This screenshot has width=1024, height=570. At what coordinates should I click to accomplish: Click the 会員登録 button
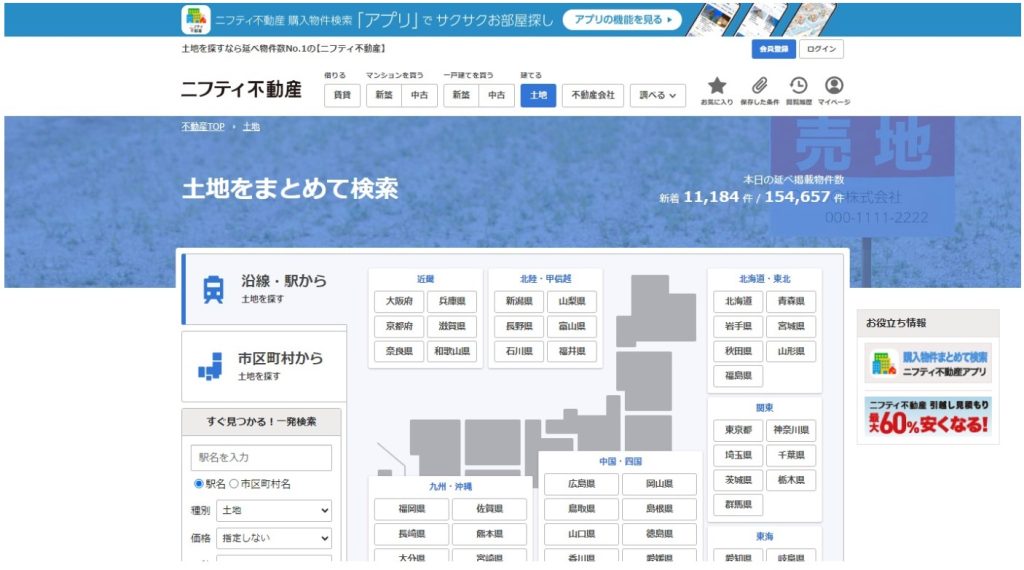[x=773, y=49]
